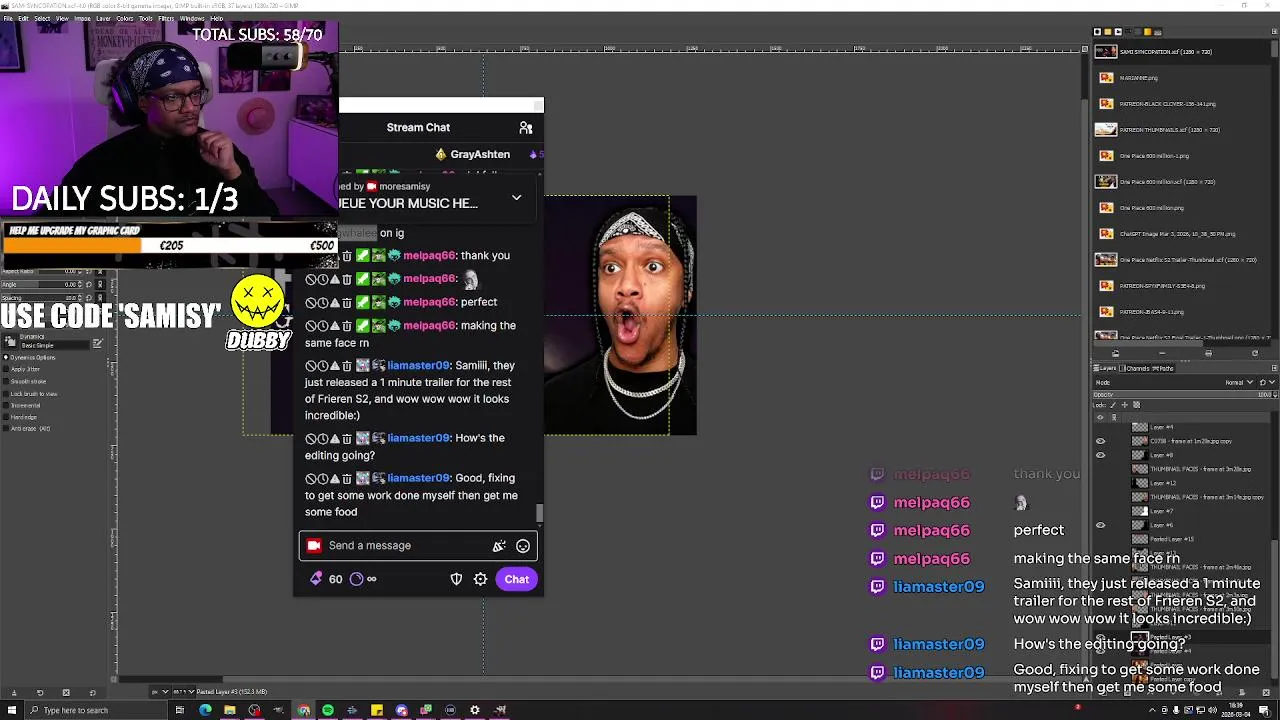Click delete image icon under images list
1280x720 pixels.
(1208, 353)
